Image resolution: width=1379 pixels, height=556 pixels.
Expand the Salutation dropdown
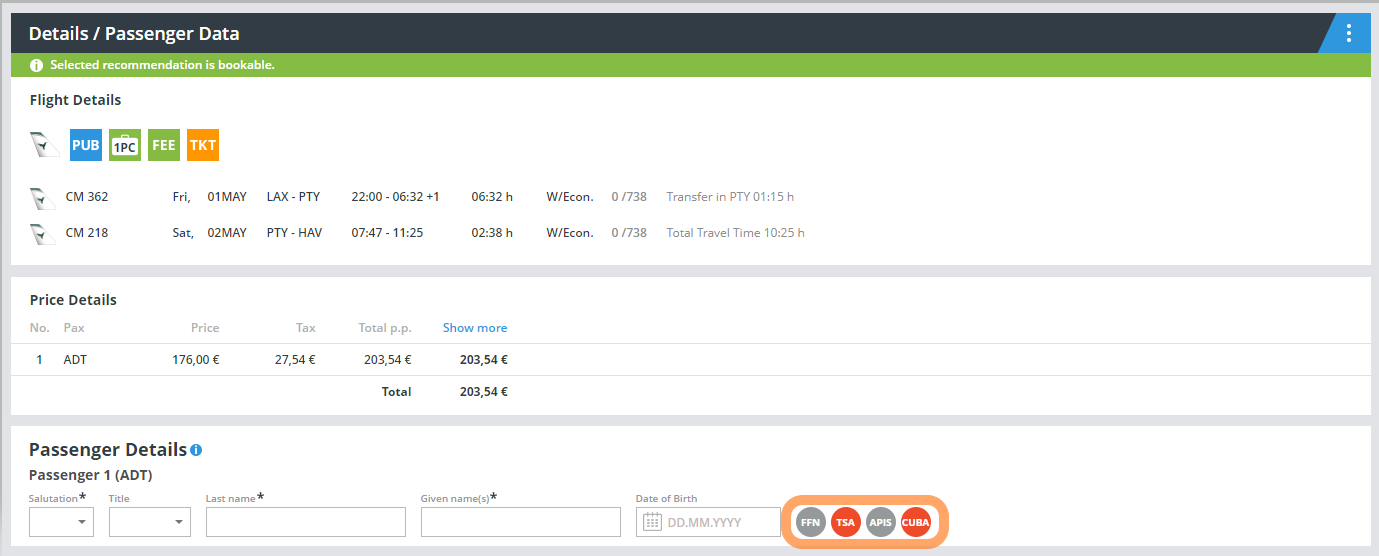(61, 522)
